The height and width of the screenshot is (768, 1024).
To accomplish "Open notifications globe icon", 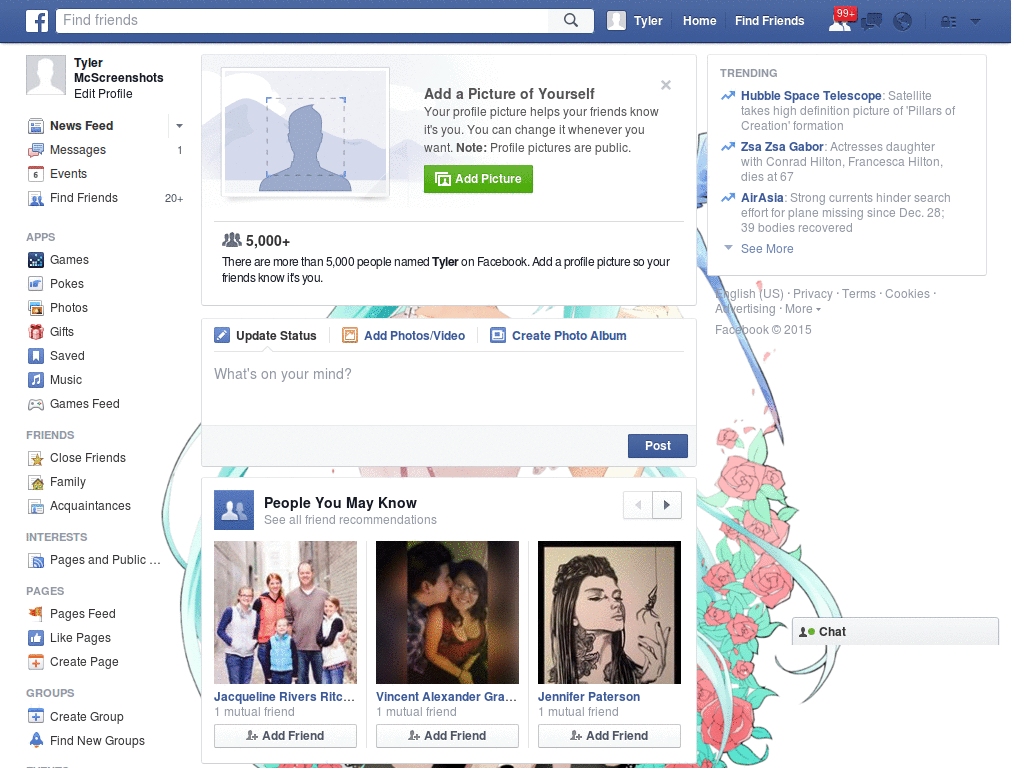I will [x=903, y=22].
